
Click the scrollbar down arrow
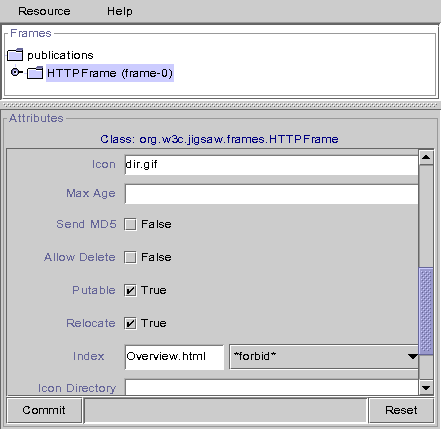pyautogui.click(x=426, y=388)
